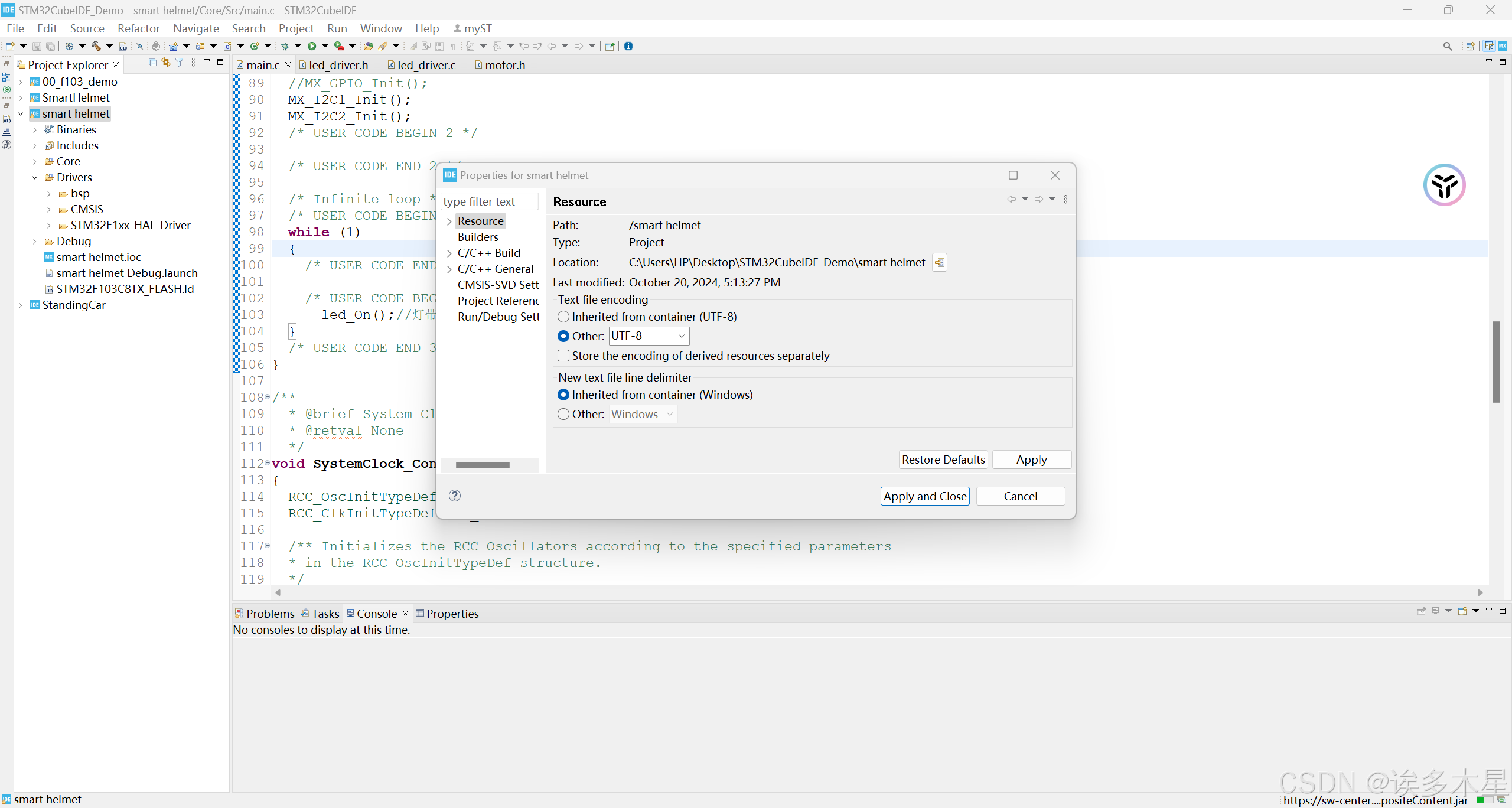
Task: Open the UTF-8 encoding dropdown
Action: pos(681,336)
